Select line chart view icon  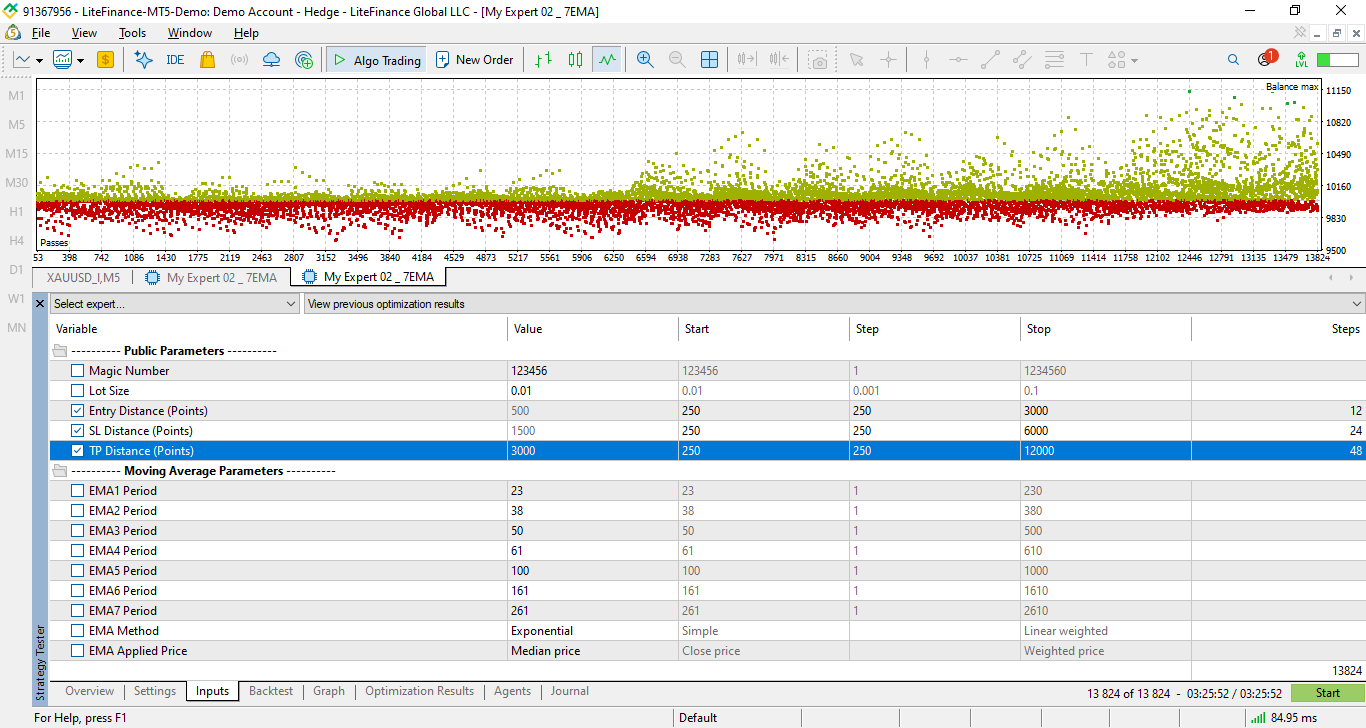coord(607,60)
